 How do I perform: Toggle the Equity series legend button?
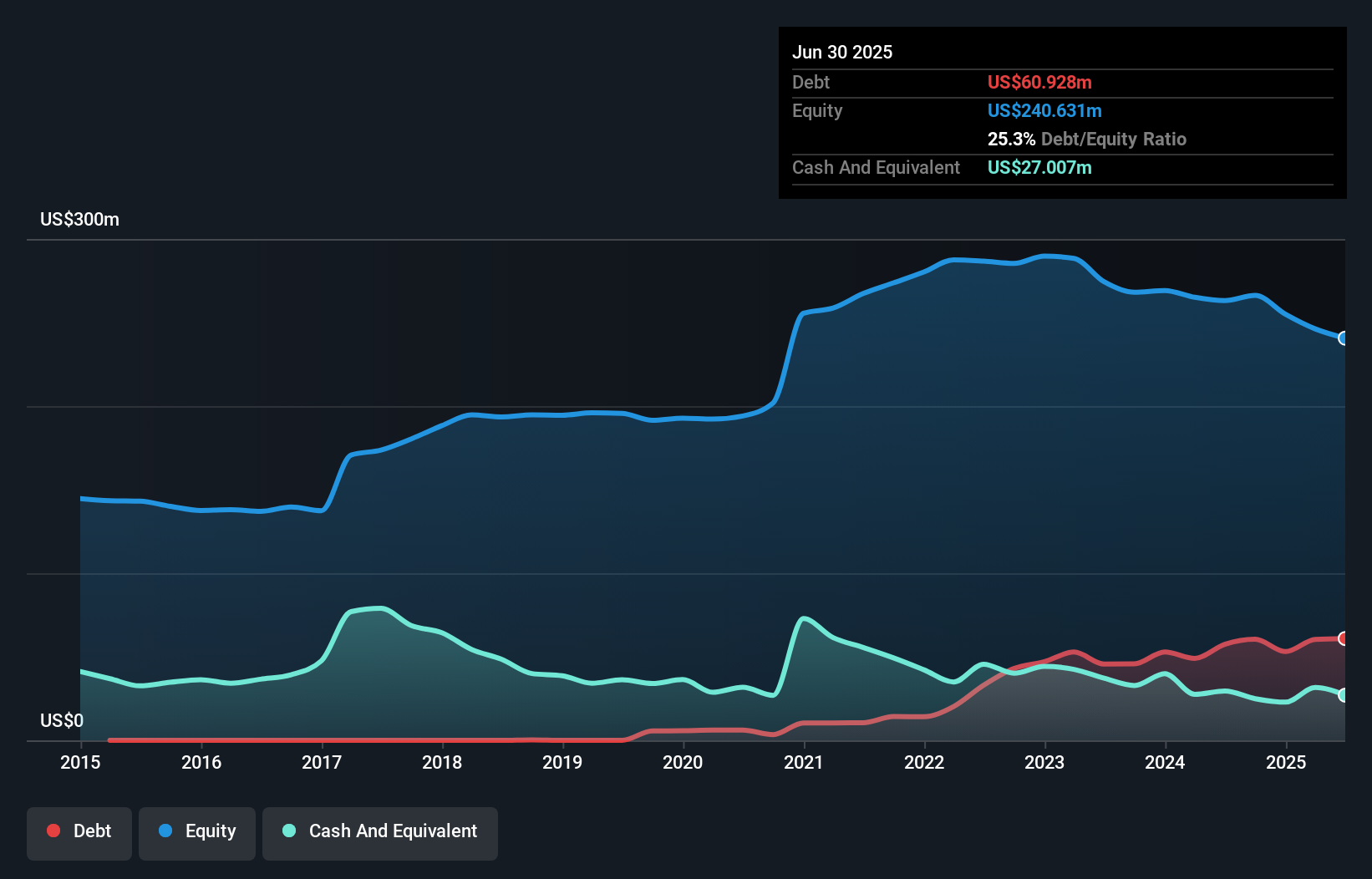[197, 831]
